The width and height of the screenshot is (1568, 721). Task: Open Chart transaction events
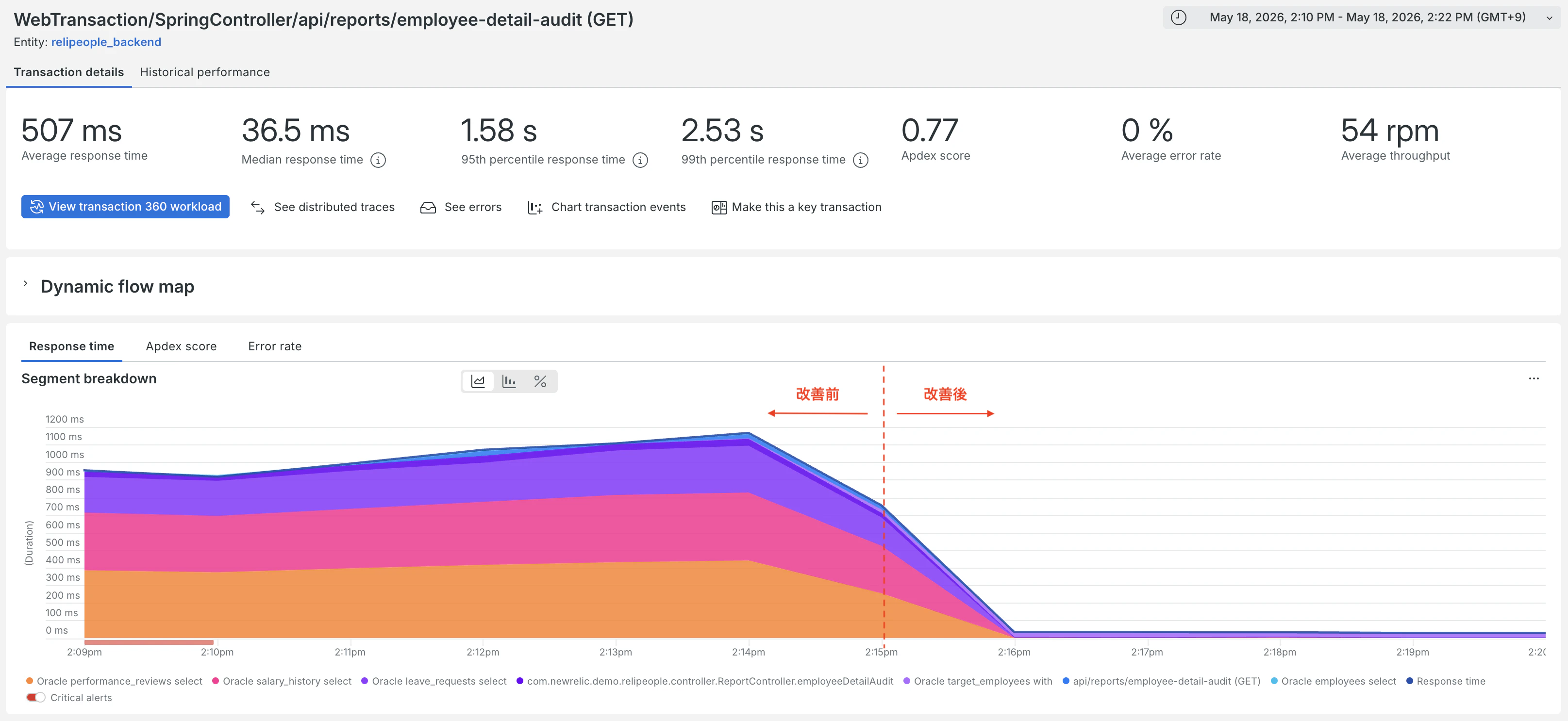coord(618,208)
